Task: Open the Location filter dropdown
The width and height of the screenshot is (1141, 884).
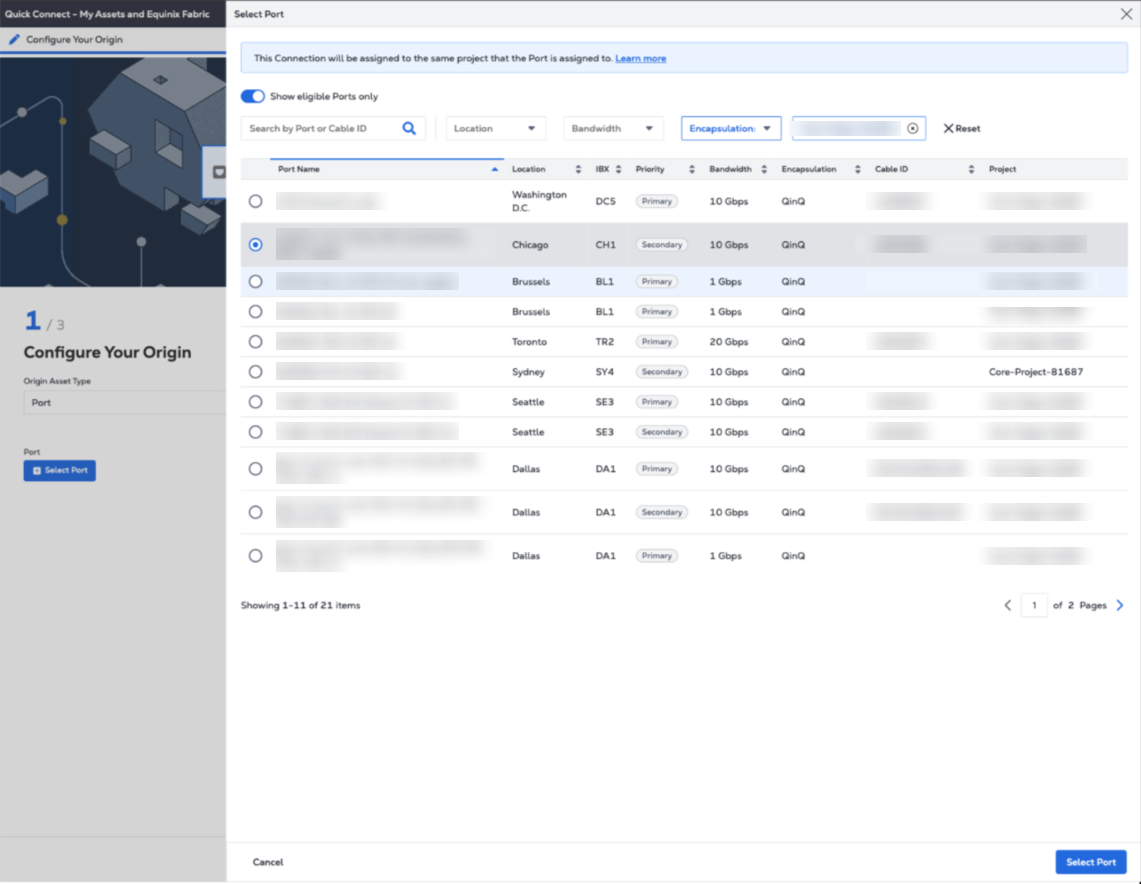Action: click(495, 129)
